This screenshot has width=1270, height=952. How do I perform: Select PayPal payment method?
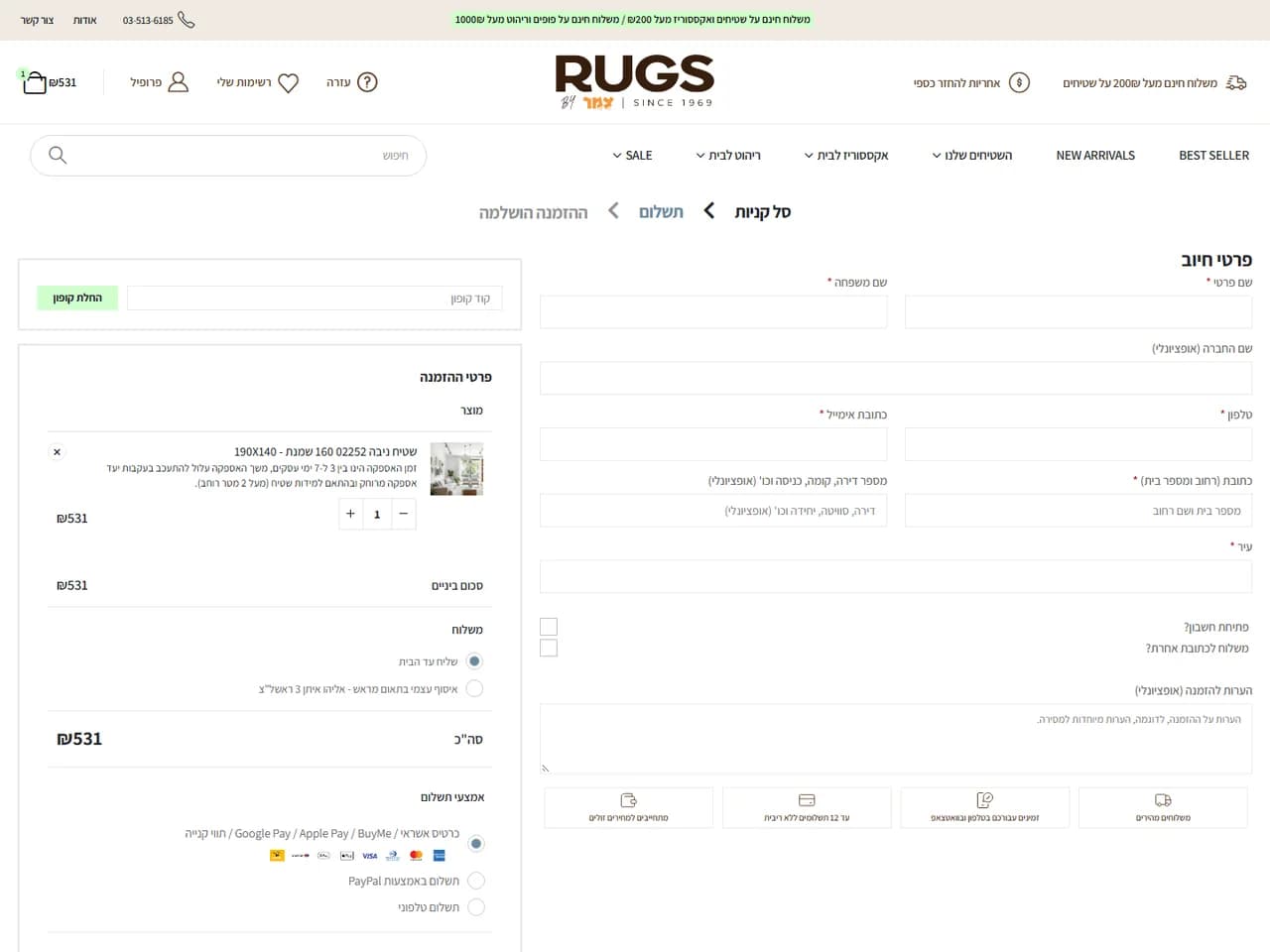click(476, 881)
